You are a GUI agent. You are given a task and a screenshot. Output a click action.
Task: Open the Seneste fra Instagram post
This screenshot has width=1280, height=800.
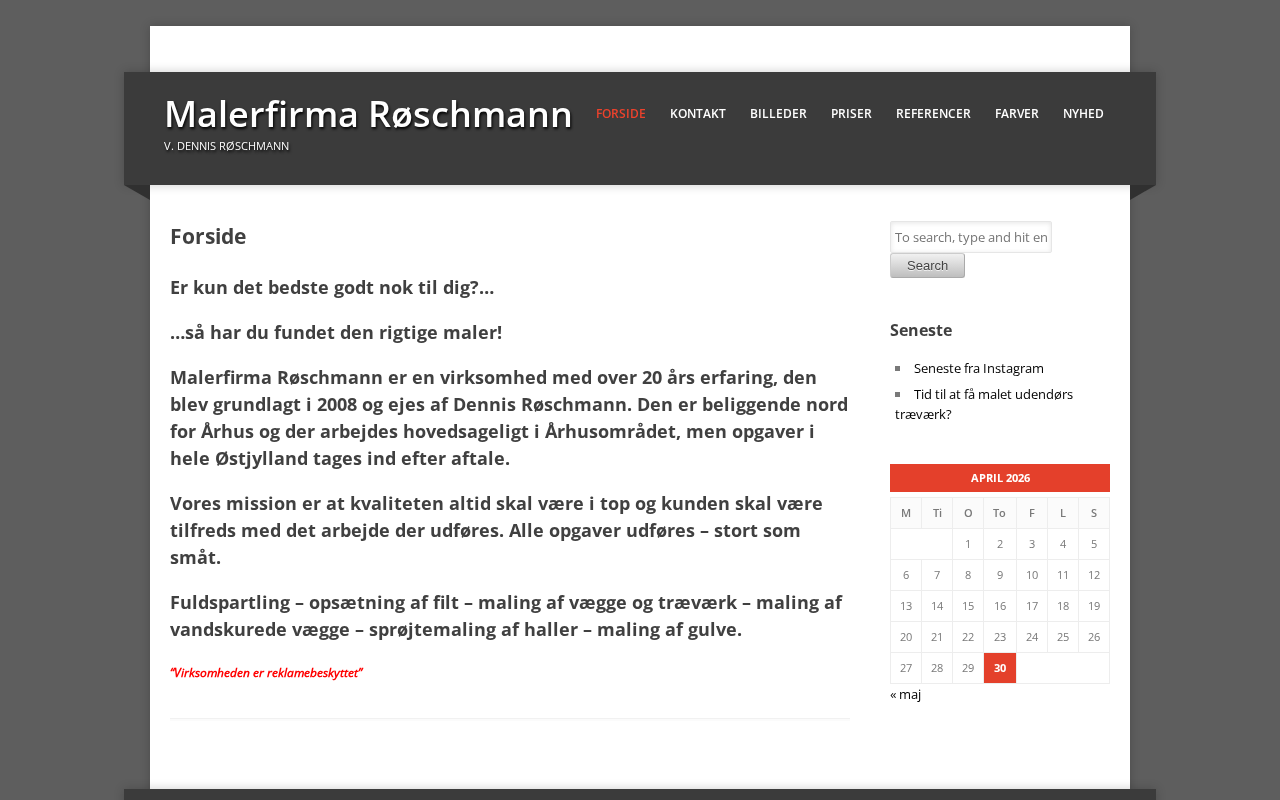pos(979,368)
